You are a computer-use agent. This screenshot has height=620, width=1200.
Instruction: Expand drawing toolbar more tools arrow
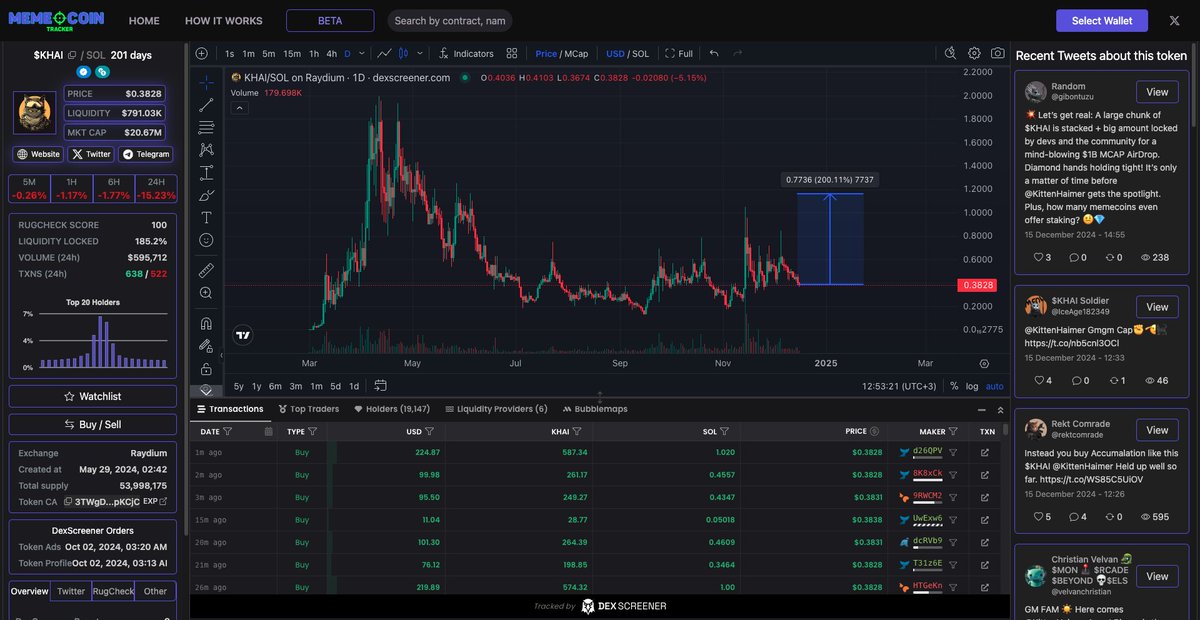[206, 389]
